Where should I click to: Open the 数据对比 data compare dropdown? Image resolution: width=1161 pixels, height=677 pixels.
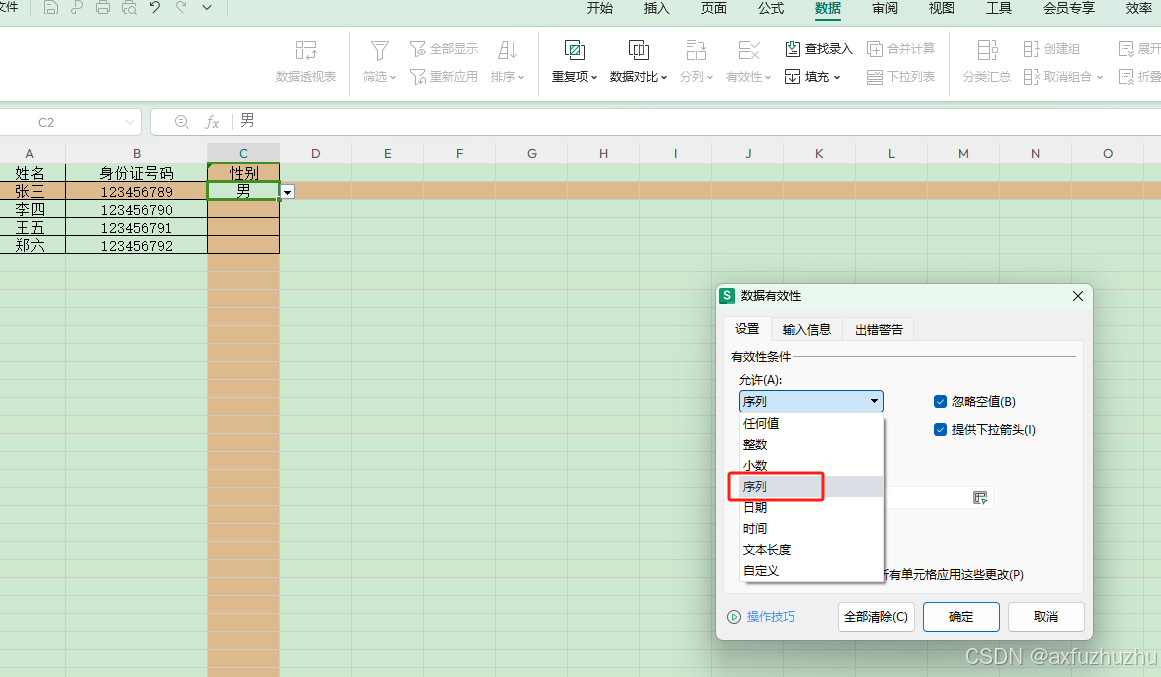click(x=638, y=61)
